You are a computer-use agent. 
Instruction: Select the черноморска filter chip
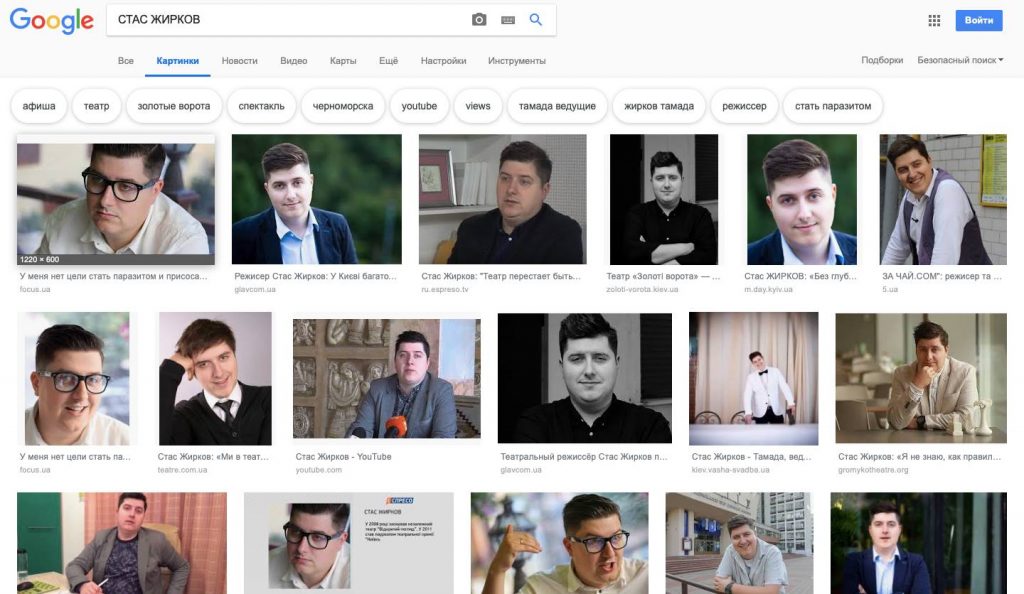coord(343,106)
